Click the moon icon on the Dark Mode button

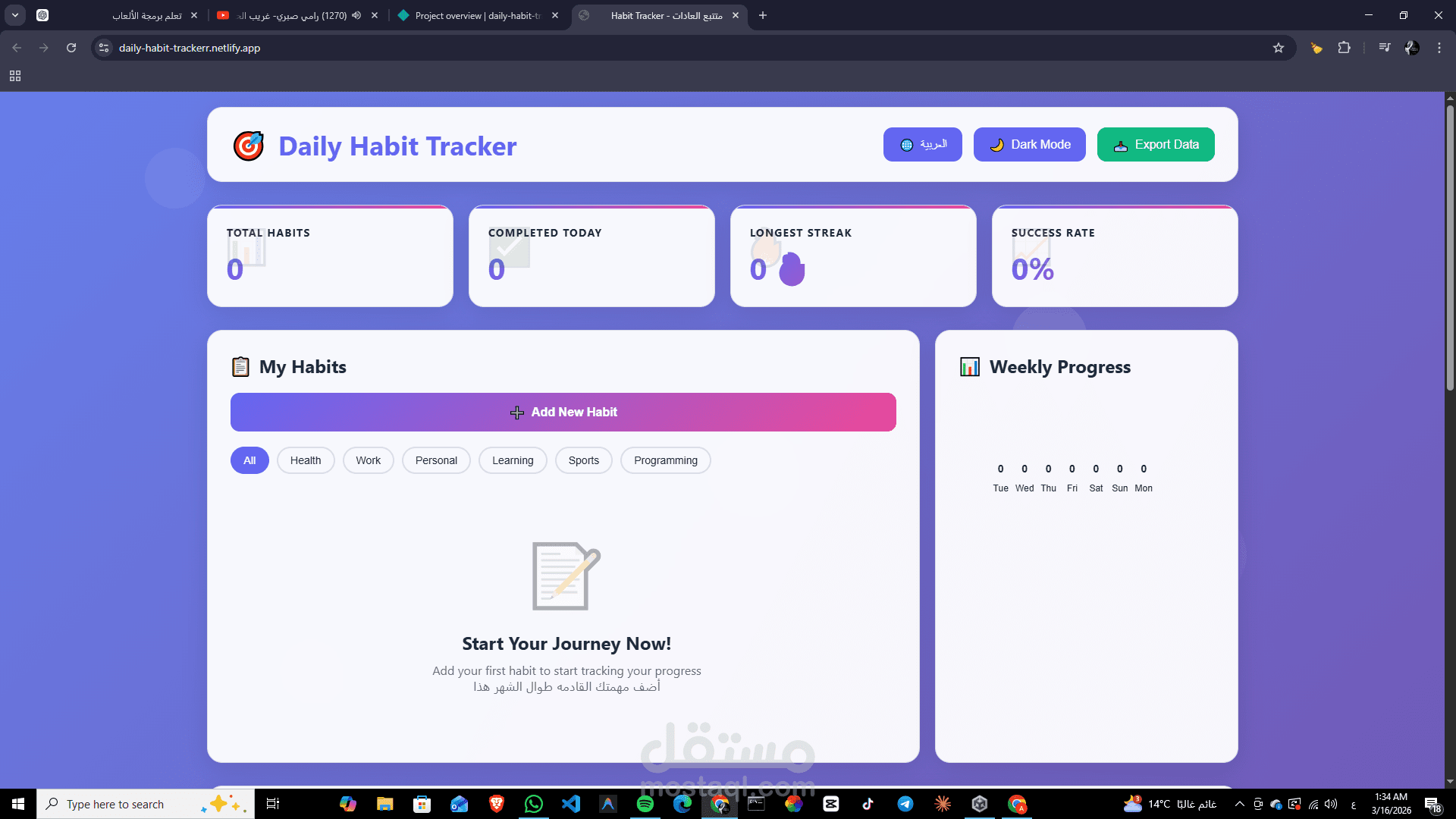click(x=997, y=144)
